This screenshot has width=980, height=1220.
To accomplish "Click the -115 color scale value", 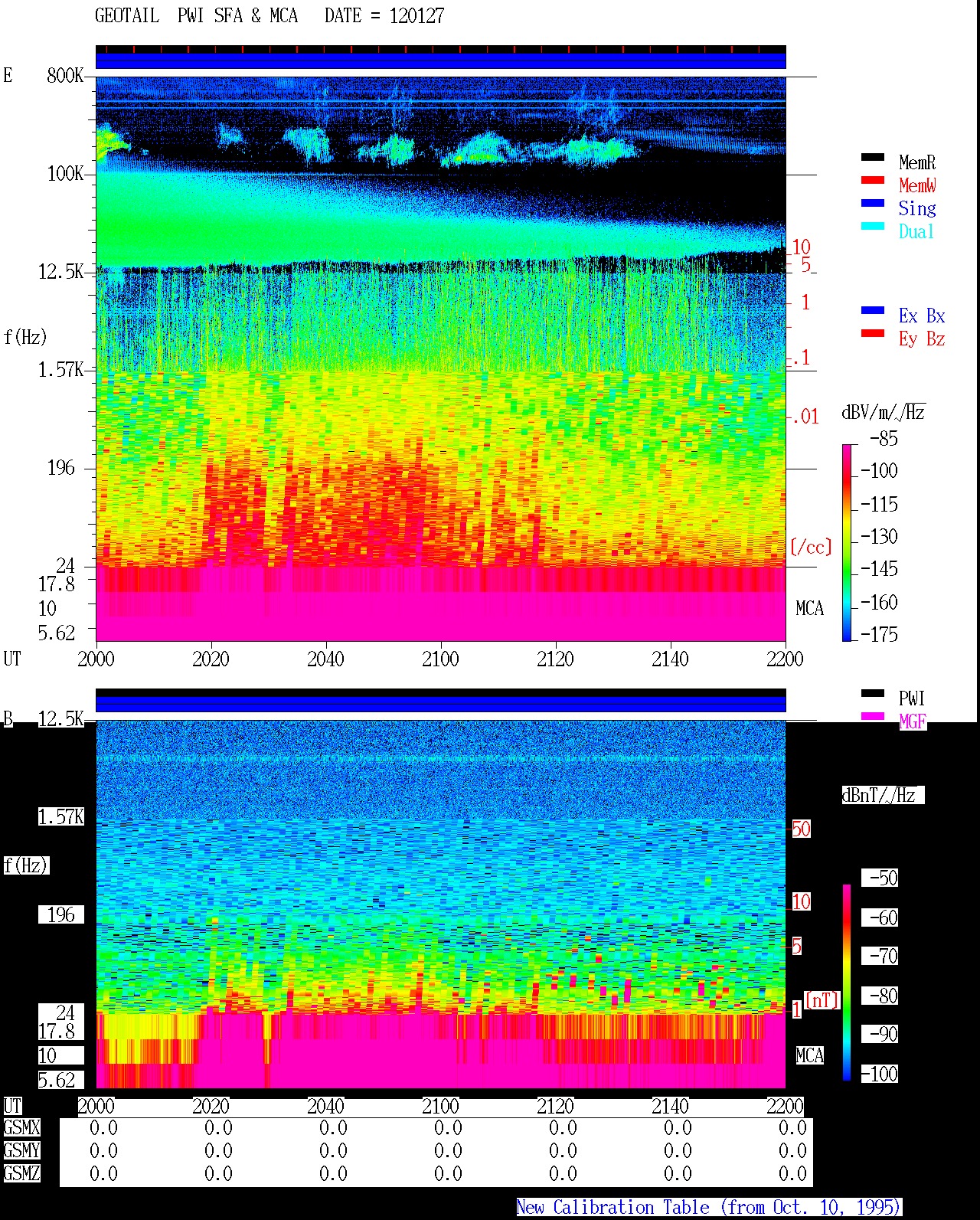I will tap(879, 504).
